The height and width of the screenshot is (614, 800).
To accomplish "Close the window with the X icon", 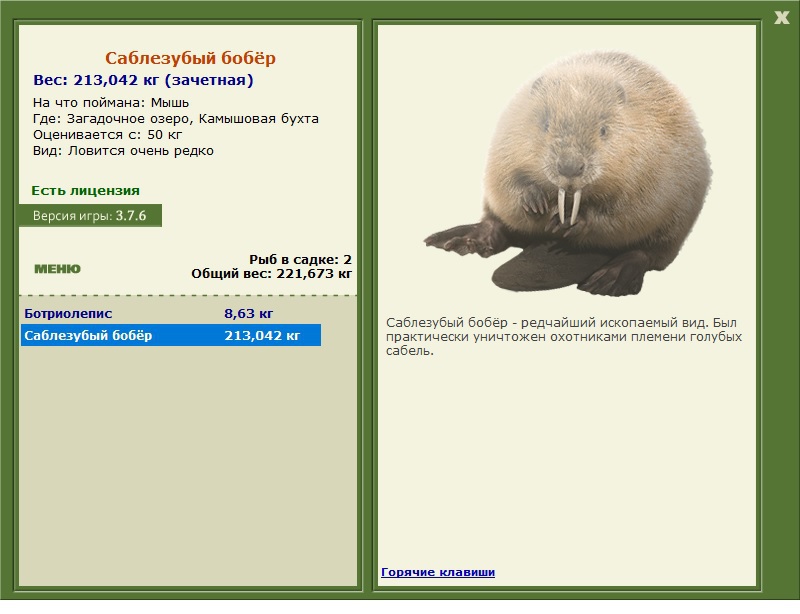I will click(x=781, y=18).
